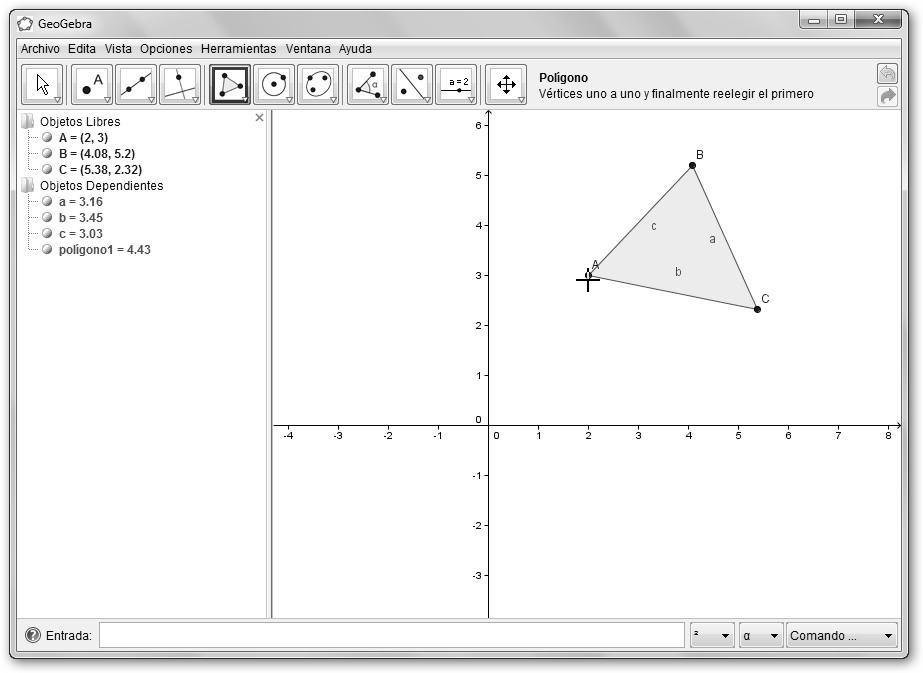
Task: Select the Circle with center tool
Action: tap(274, 85)
